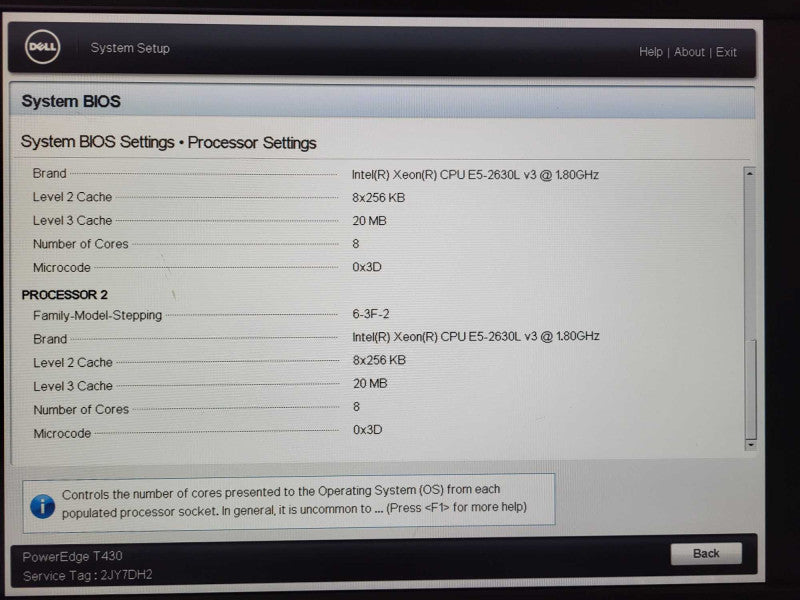
Task: Select the Family-Model-Stepping label
Action: pyautogui.click(x=97, y=315)
